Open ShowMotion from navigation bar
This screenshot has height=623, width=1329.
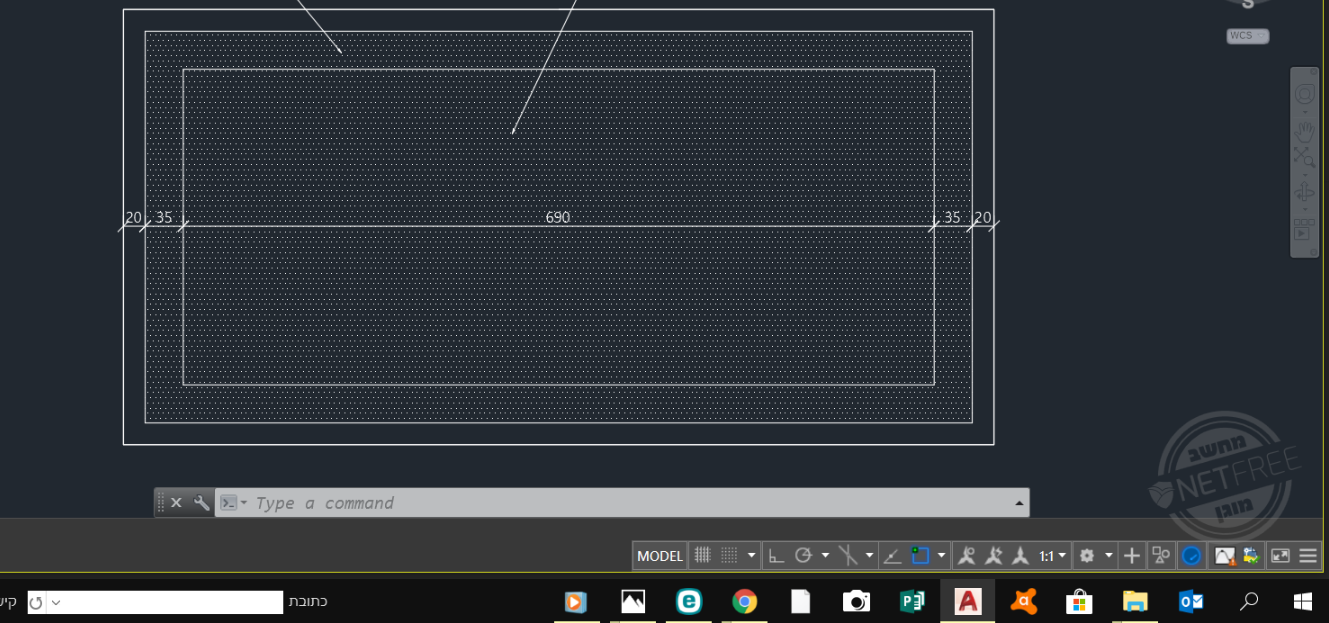(x=1304, y=229)
